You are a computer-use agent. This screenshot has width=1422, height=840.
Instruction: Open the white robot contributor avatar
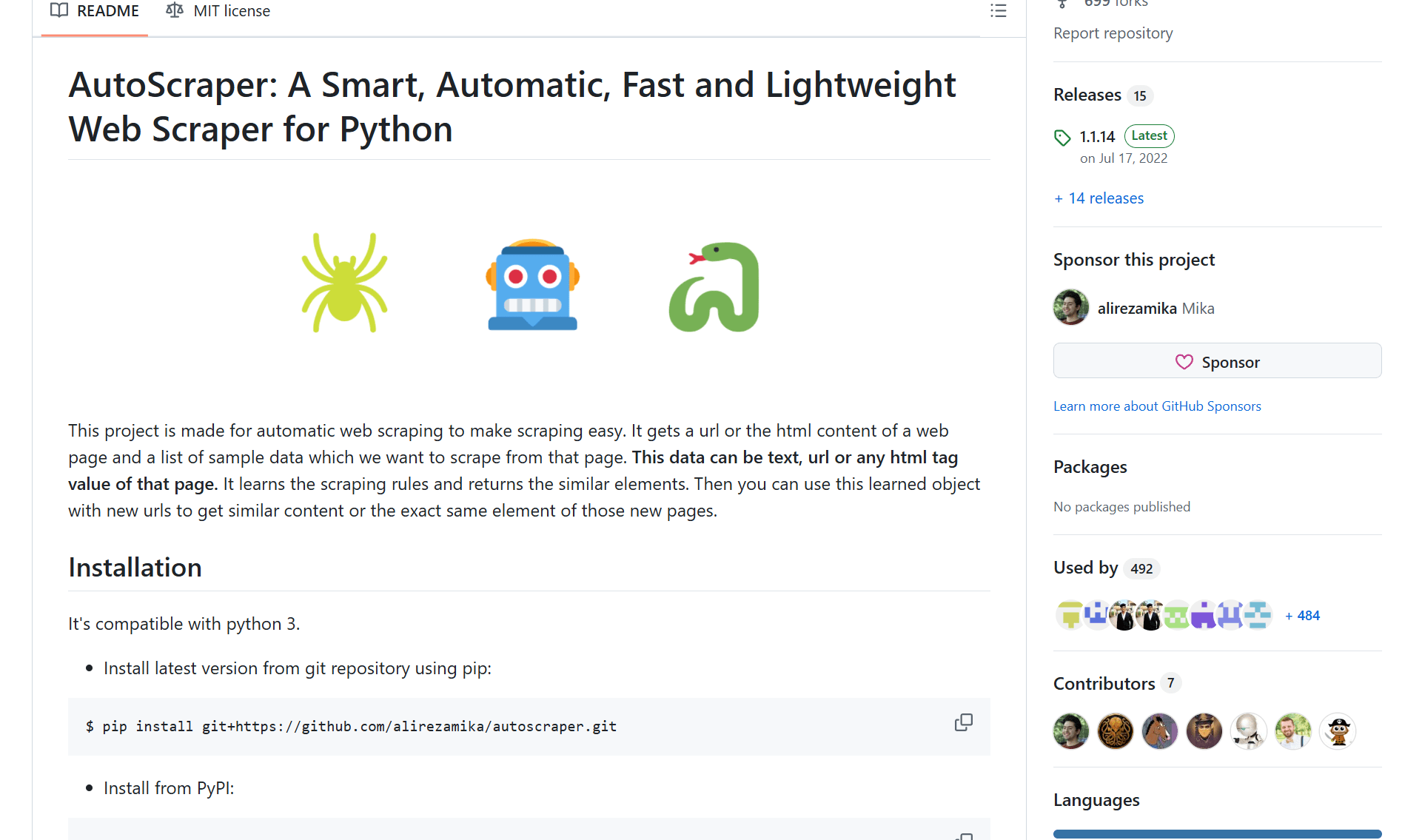pyautogui.click(x=1248, y=731)
